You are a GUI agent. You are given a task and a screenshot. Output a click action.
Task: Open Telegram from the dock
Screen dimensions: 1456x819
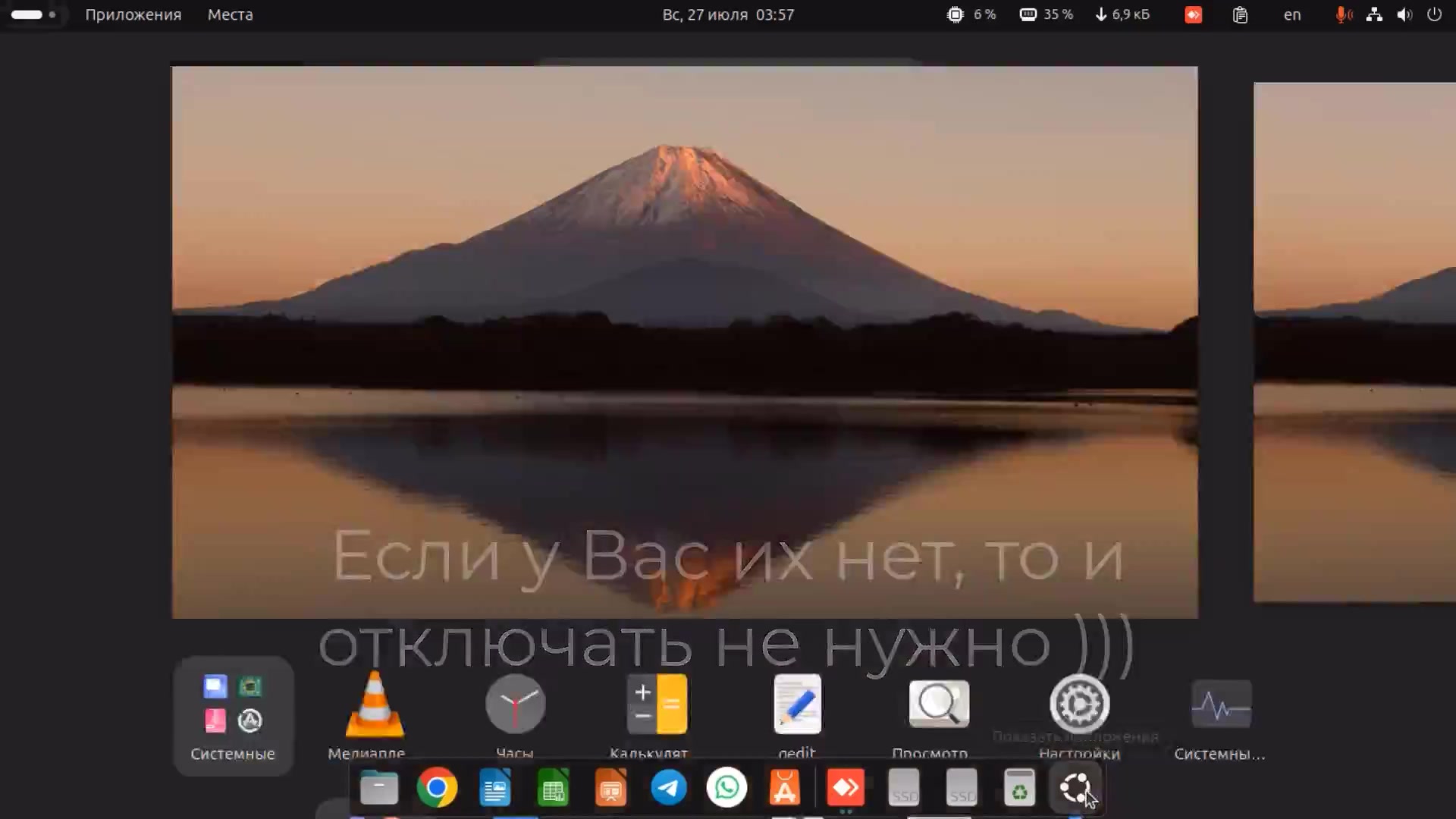tap(669, 788)
